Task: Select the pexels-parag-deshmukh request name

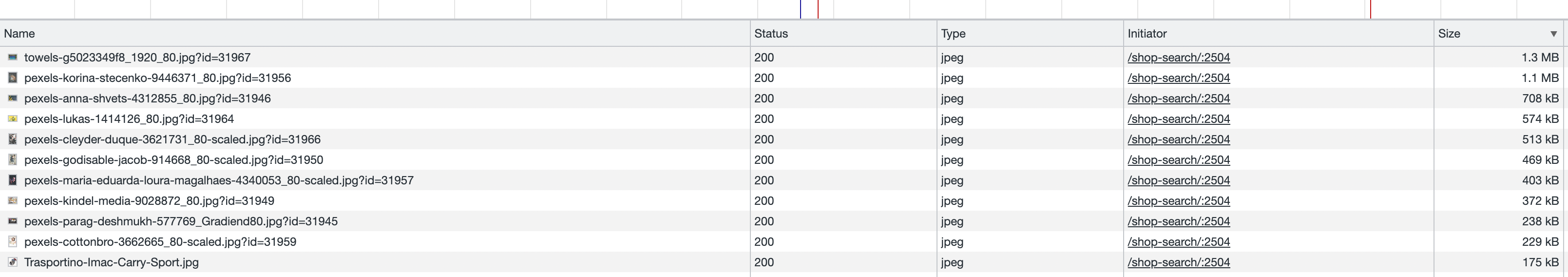Action: (181, 221)
